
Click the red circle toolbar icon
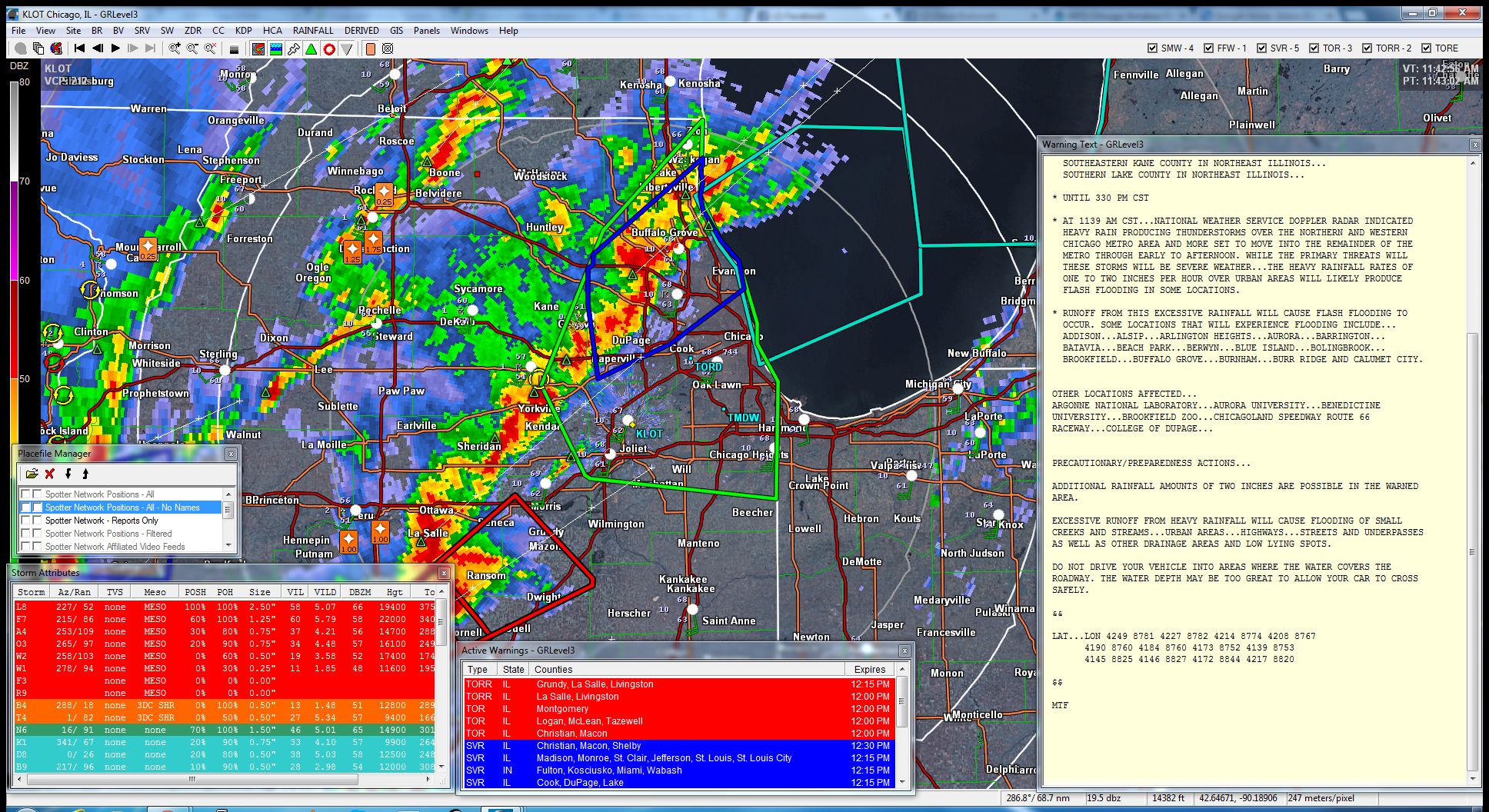point(329,48)
